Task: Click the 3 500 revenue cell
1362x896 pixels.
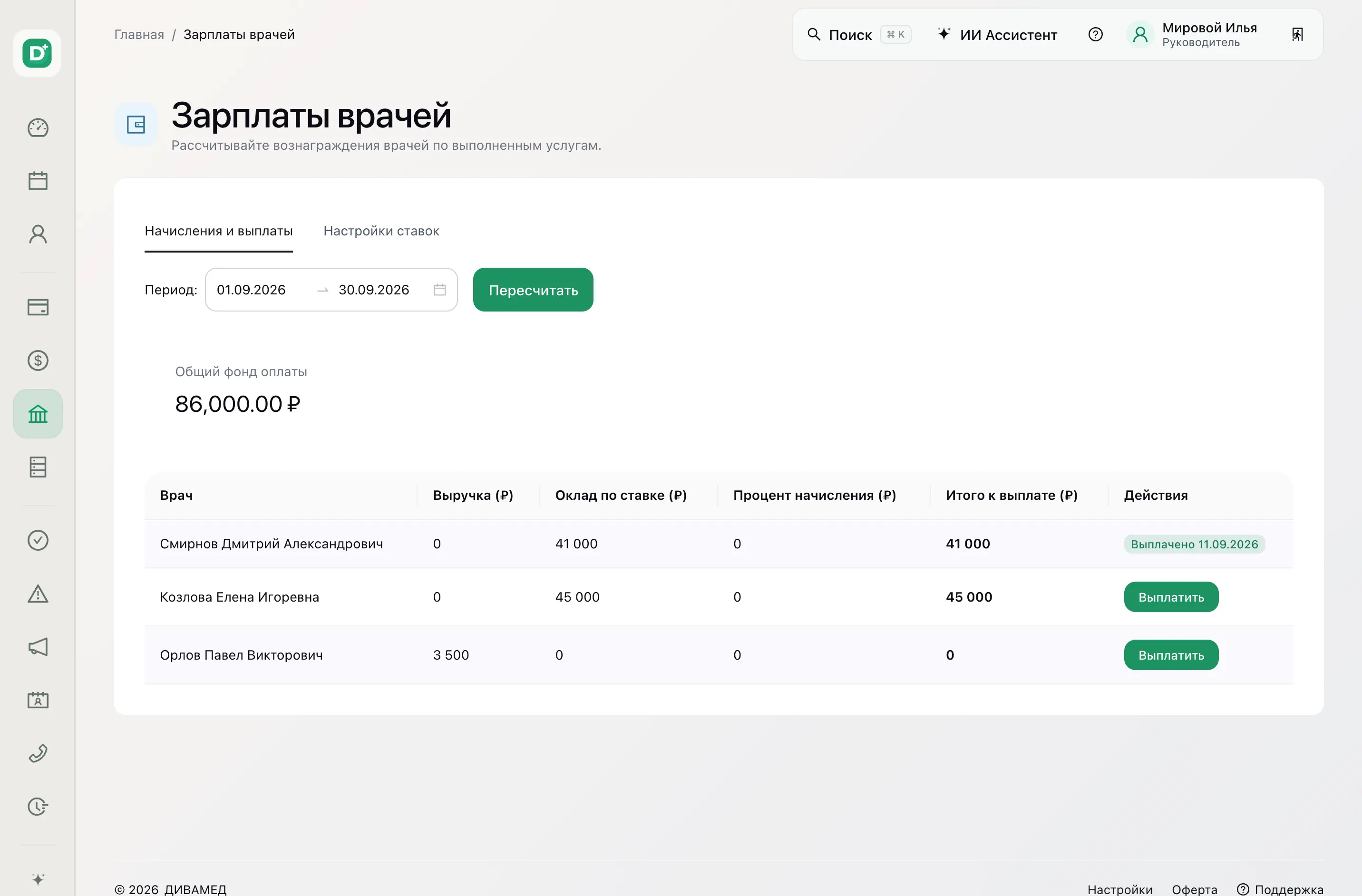Action: tap(451, 654)
